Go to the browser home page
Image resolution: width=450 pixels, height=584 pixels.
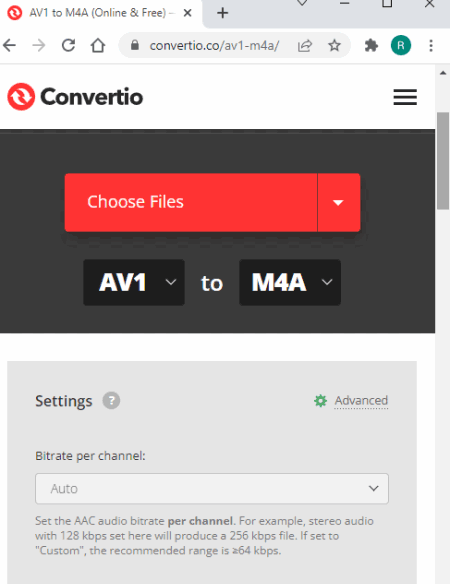(x=98, y=46)
